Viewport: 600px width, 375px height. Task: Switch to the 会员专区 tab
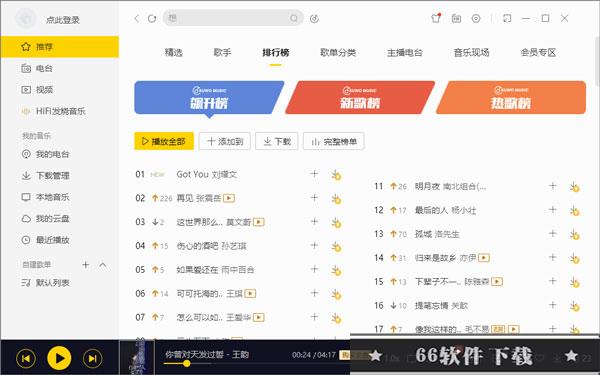[x=538, y=52]
